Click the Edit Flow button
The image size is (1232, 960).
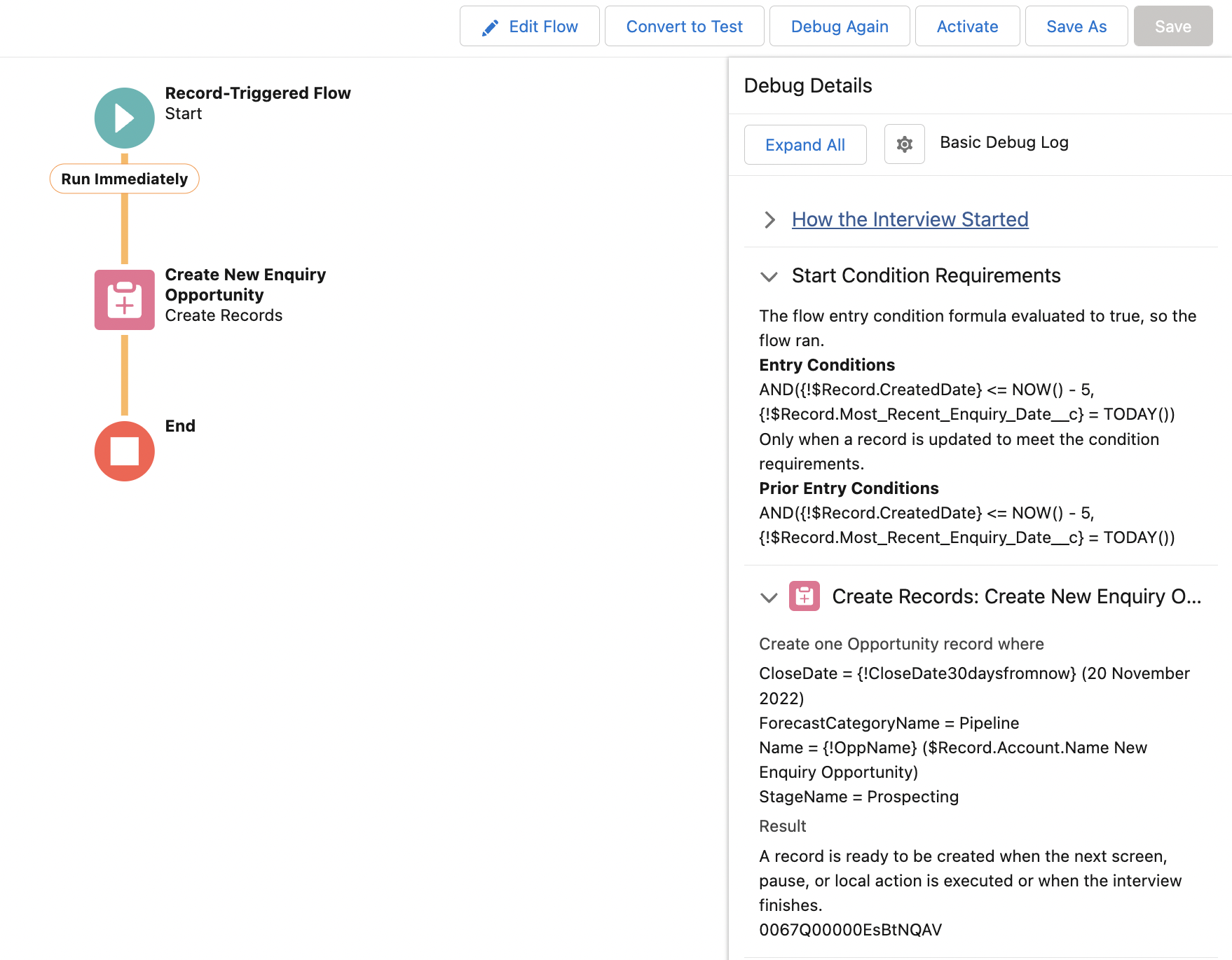(x=529, y=27)
